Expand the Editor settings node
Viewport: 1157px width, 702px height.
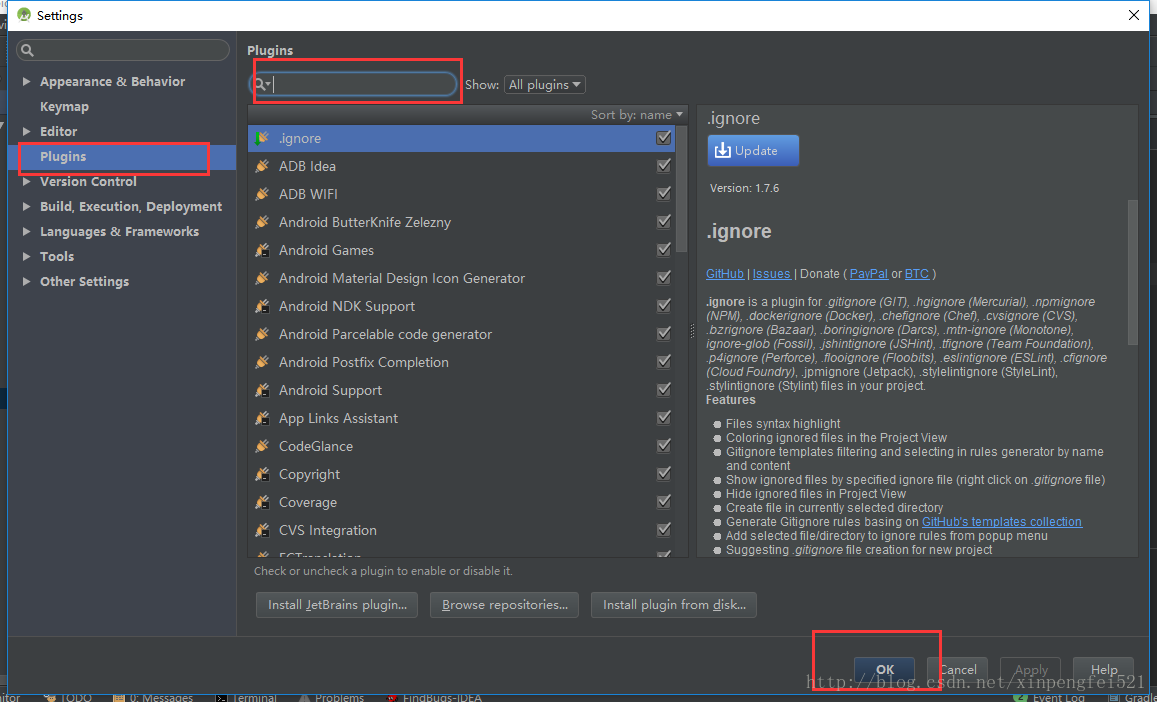27,131
